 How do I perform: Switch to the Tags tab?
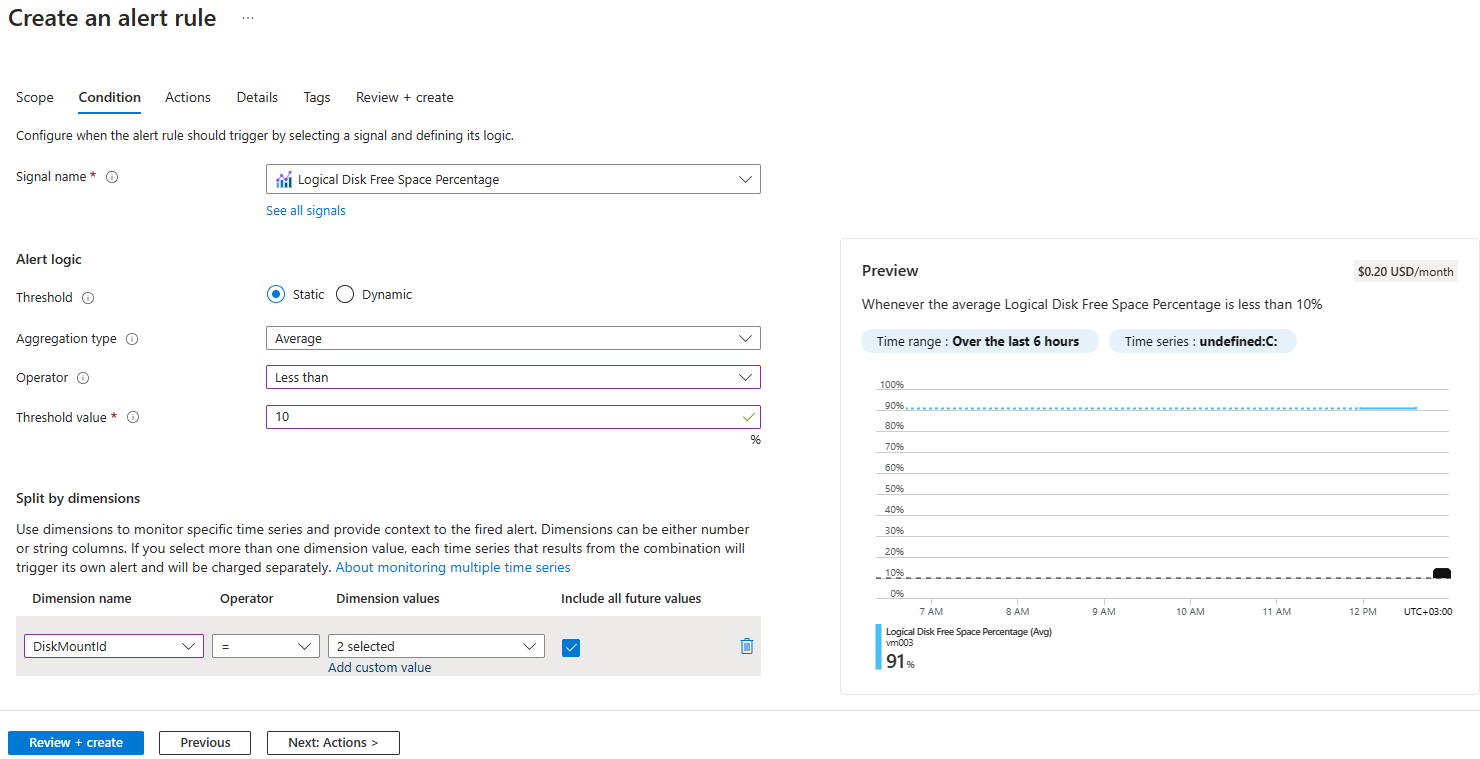(316, 97)
